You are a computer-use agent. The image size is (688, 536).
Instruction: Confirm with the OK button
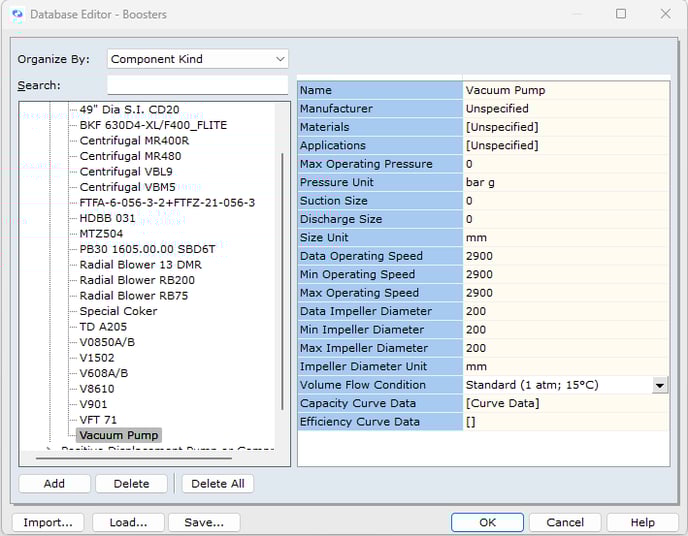[x=487, y=522]
